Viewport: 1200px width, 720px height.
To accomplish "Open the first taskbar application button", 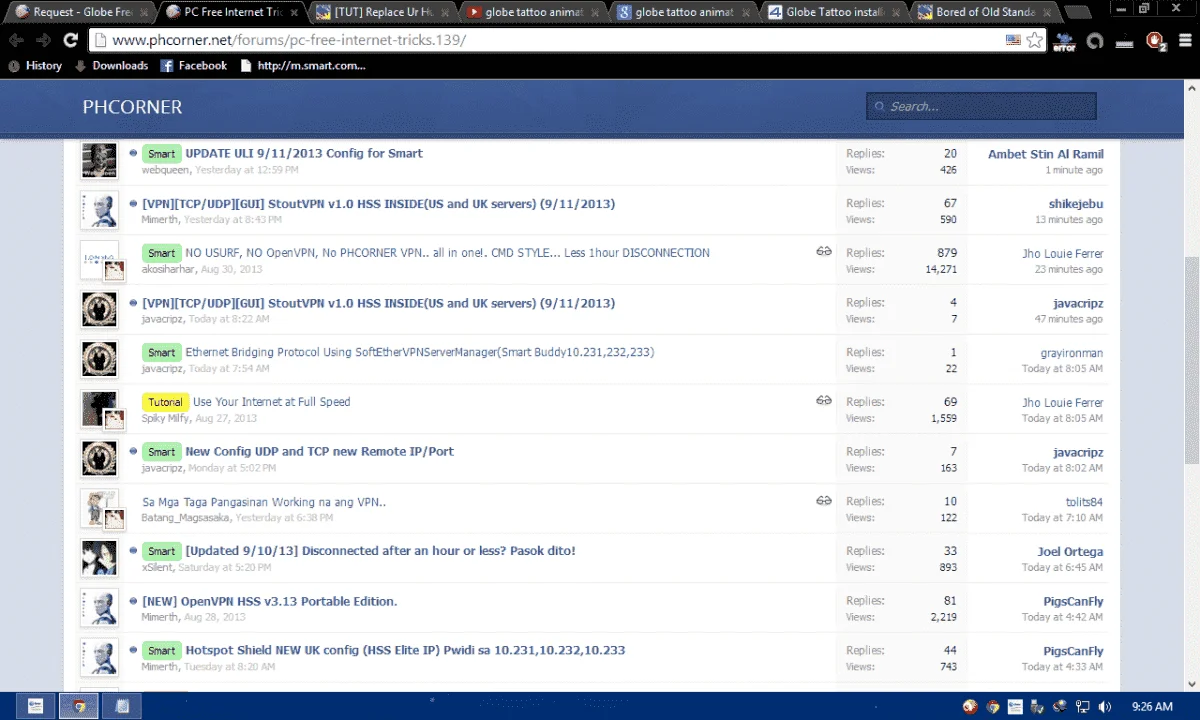I will point(35,706).
